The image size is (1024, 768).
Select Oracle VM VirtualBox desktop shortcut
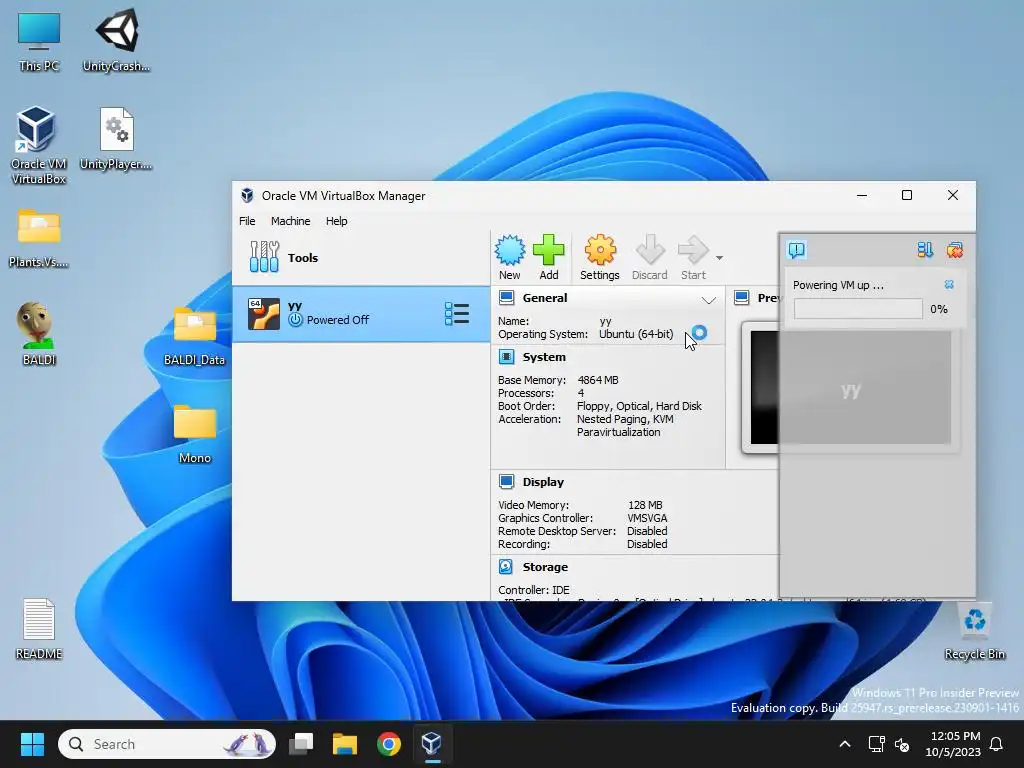(38, 145)
